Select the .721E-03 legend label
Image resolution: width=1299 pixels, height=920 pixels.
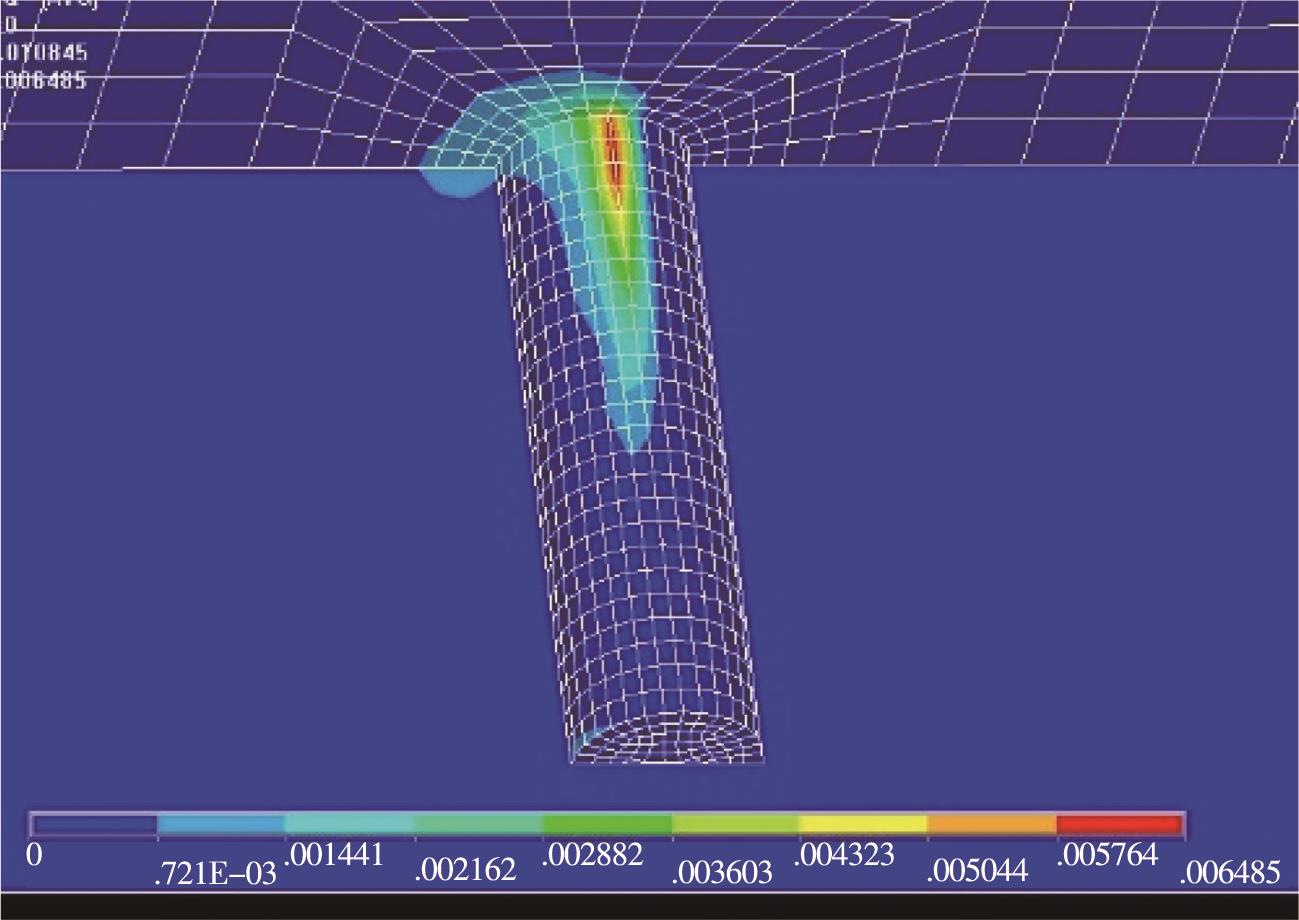tap(215, 876)
